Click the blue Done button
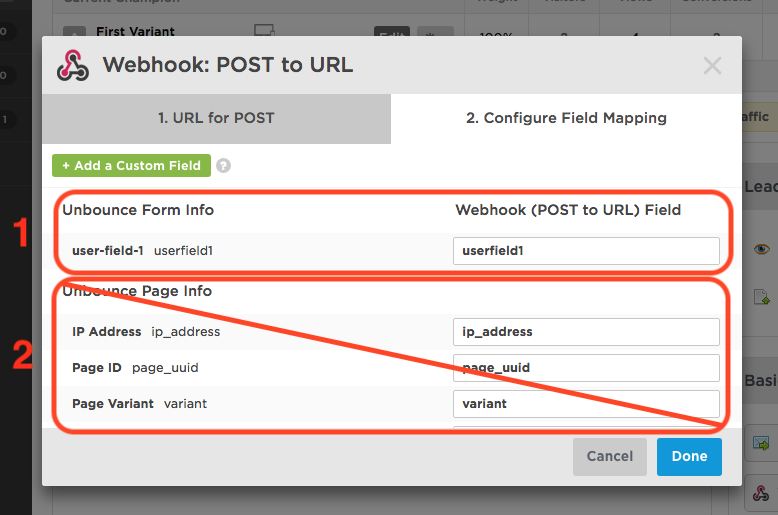The height and width of the screenshot is (515, 778). [x=689, y=456]
